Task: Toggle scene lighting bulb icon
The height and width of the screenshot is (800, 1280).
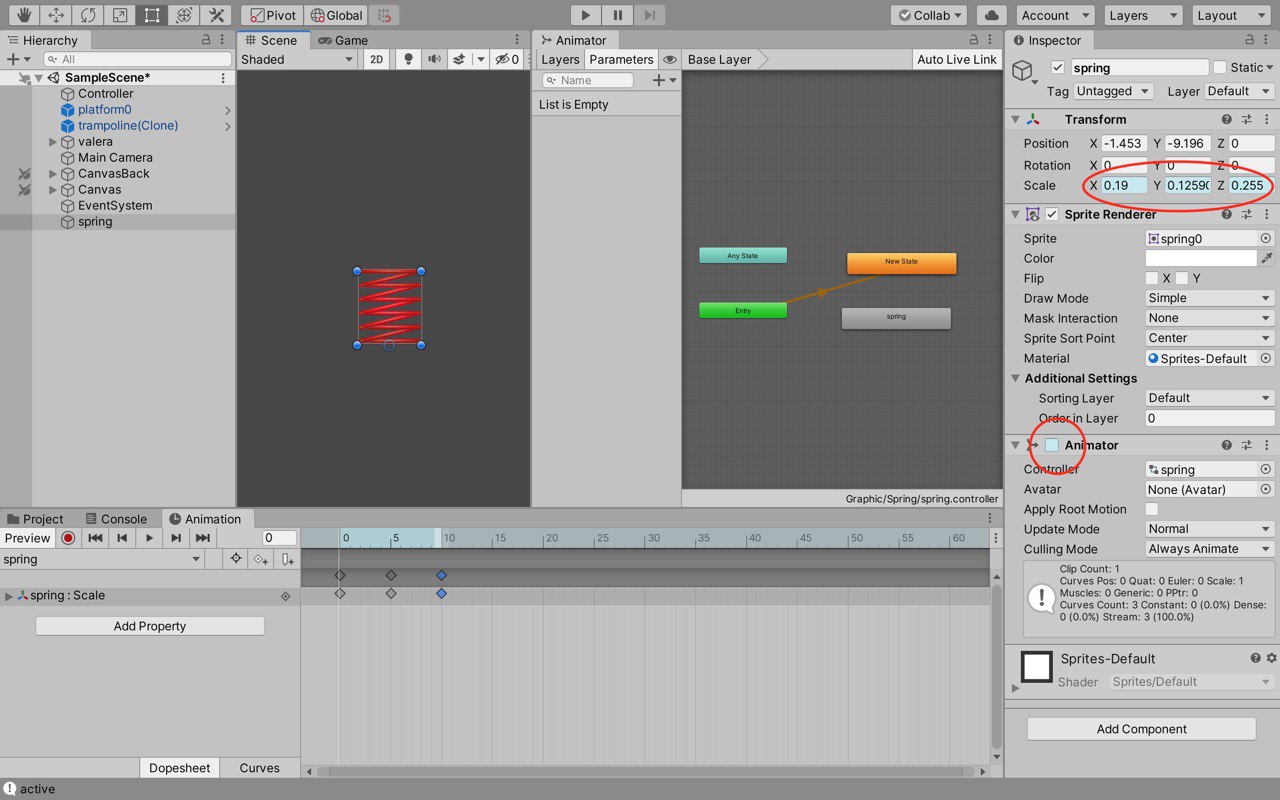Action: (x=408, y=59)
